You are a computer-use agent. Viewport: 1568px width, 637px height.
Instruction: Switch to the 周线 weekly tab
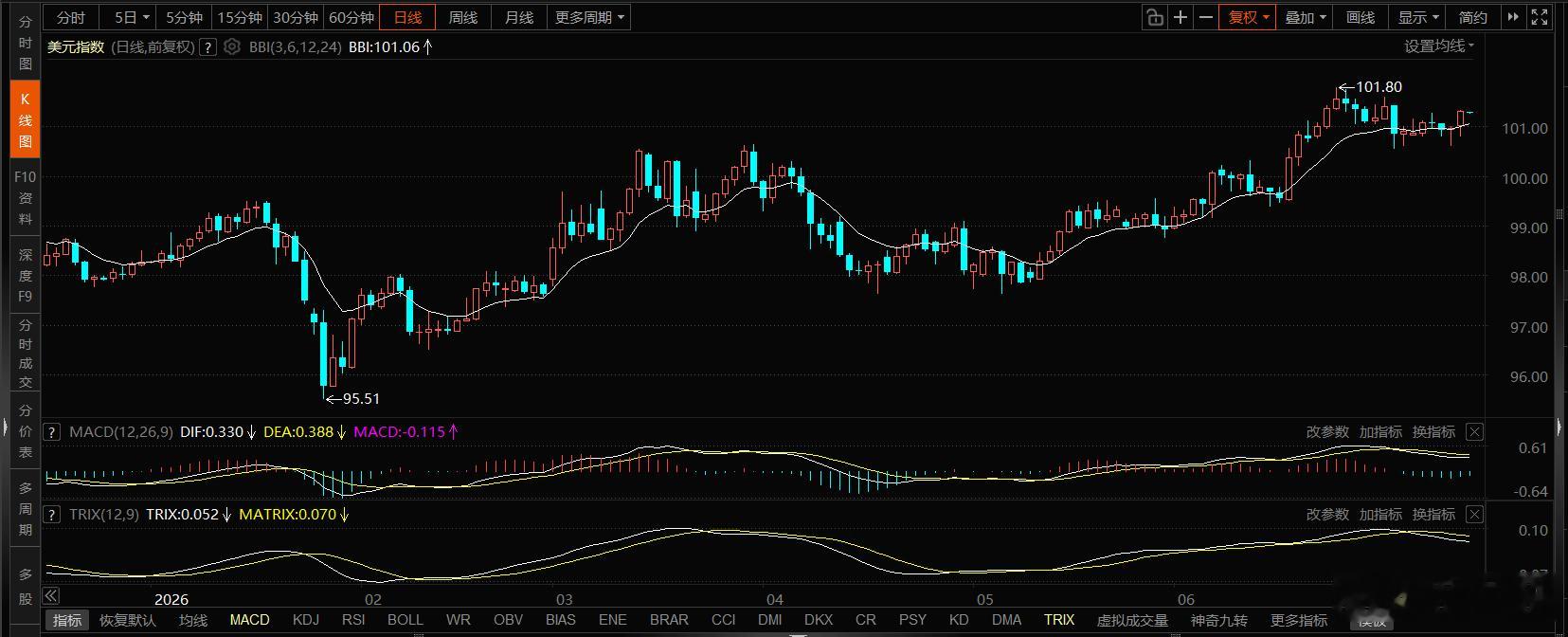coord(463,17)
